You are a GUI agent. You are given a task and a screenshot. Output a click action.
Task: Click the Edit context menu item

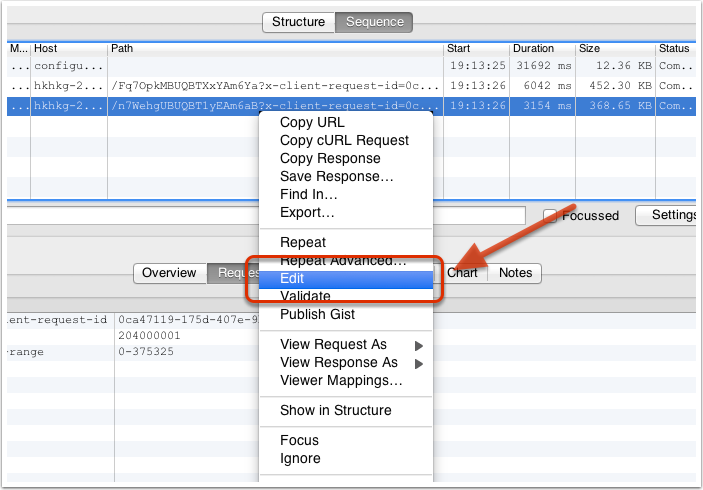pyautogui.click(x=293, y=280)
